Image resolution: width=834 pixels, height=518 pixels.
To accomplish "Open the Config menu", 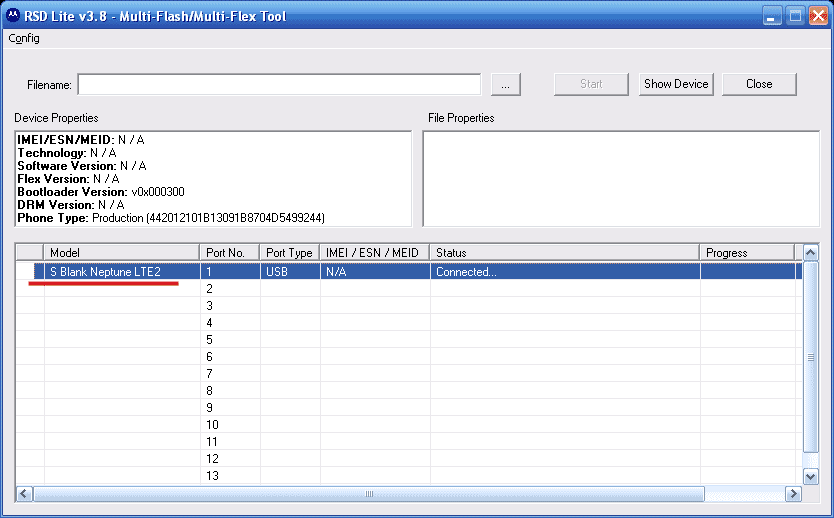I will click(x=24, y=38).
